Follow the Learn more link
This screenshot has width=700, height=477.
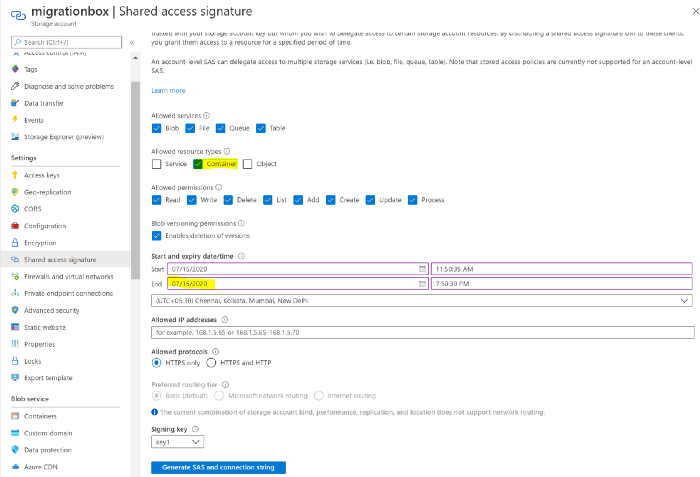[168, 90]
